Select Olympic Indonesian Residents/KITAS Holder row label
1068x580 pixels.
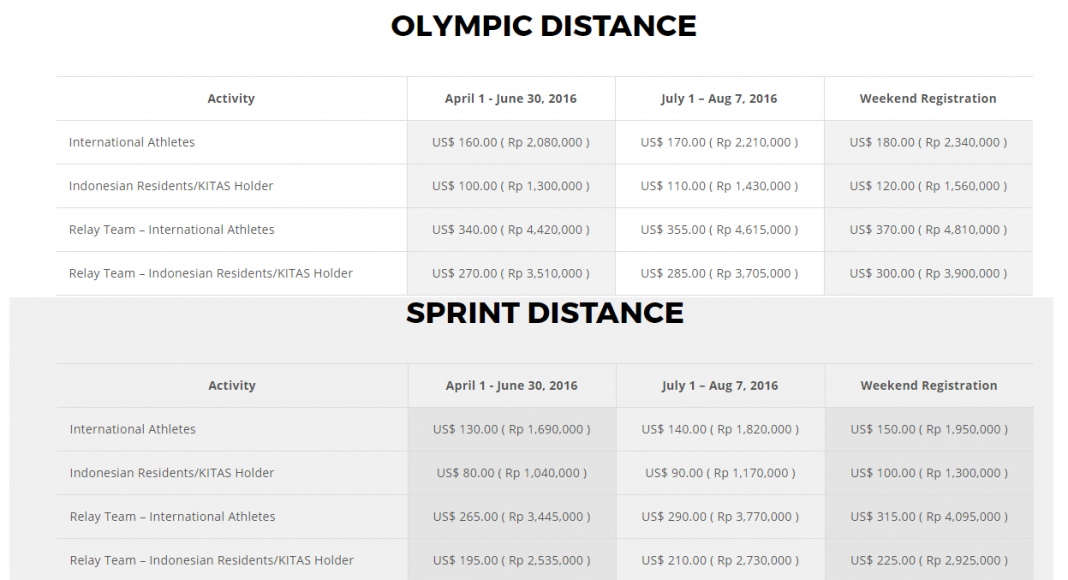[171, 186]
